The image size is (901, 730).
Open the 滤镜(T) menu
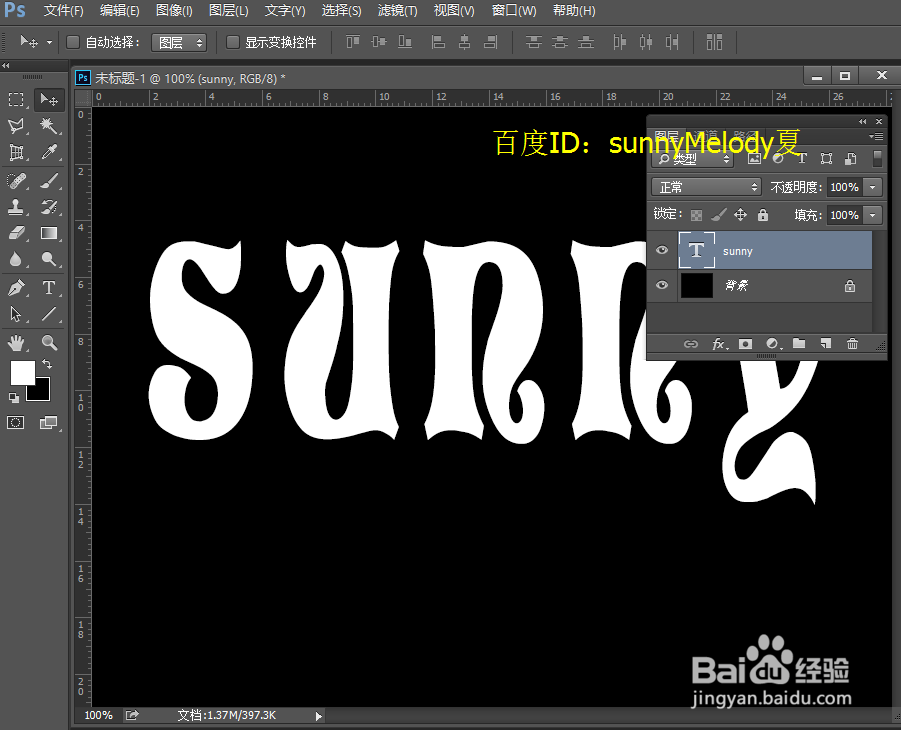click(398, 10)
